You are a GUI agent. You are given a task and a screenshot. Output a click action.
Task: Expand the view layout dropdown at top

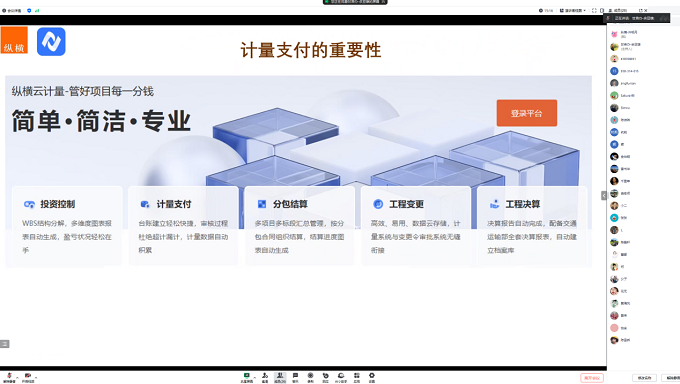573,10
